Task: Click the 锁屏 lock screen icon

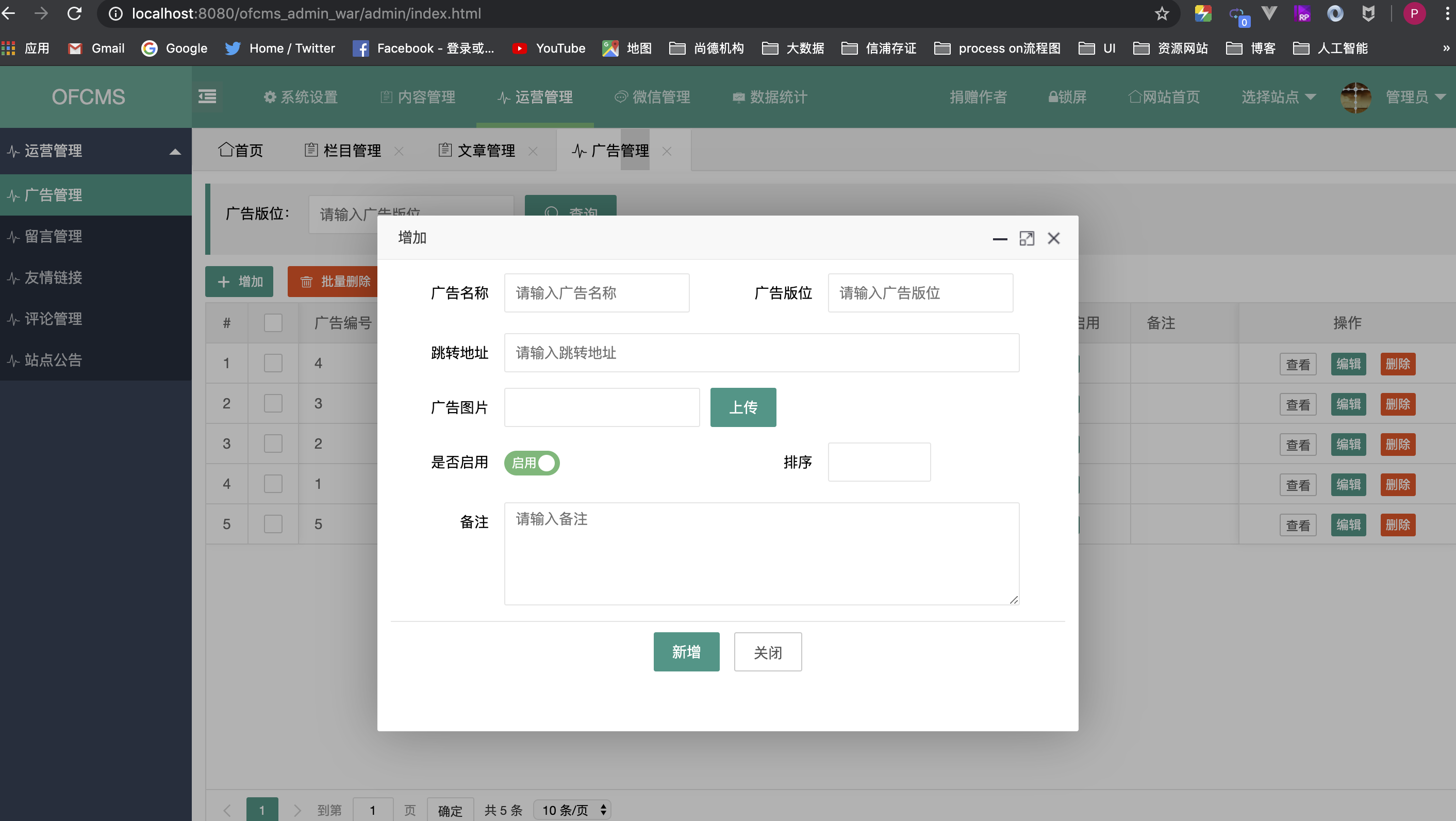Action: tap(1052, 96)
